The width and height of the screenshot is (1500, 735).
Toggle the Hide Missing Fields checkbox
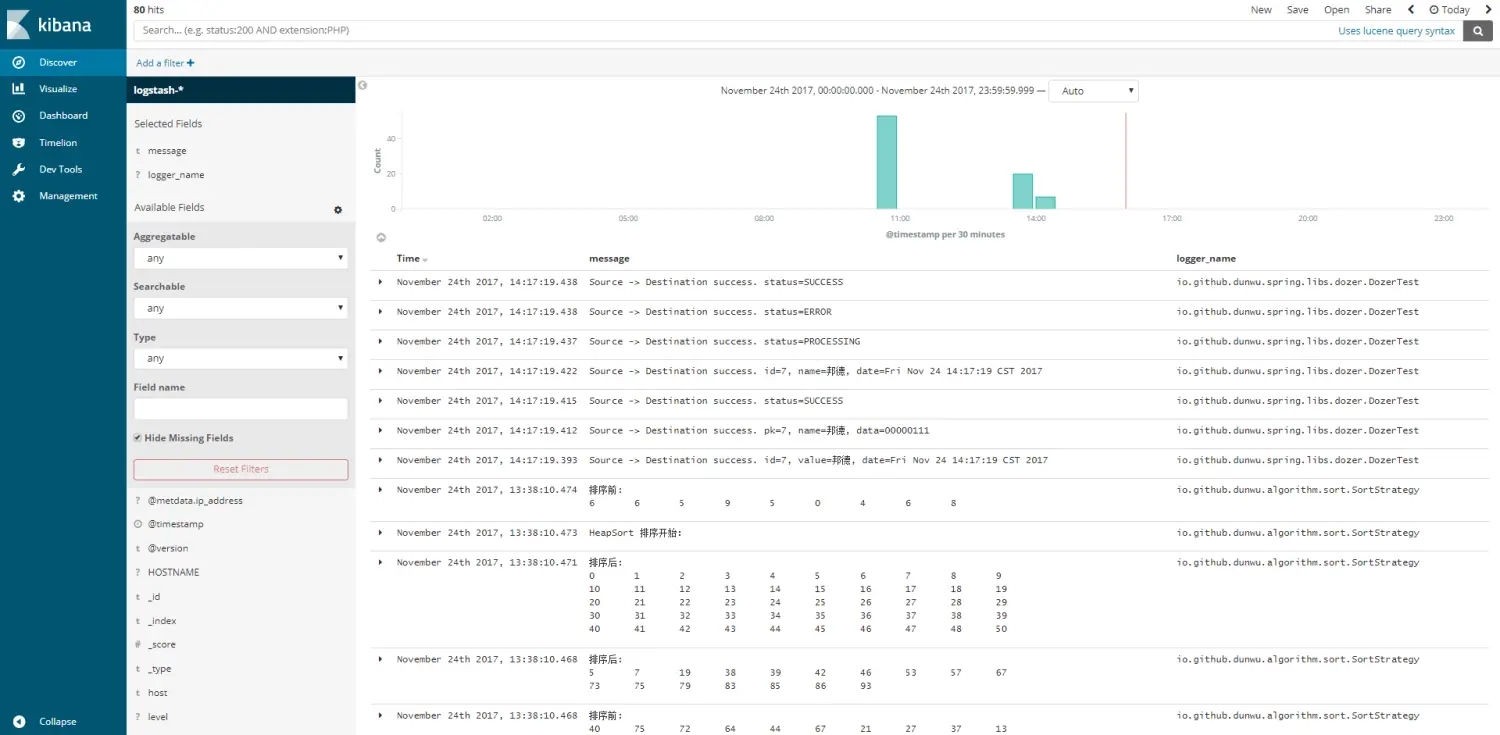tap(138, 438)
